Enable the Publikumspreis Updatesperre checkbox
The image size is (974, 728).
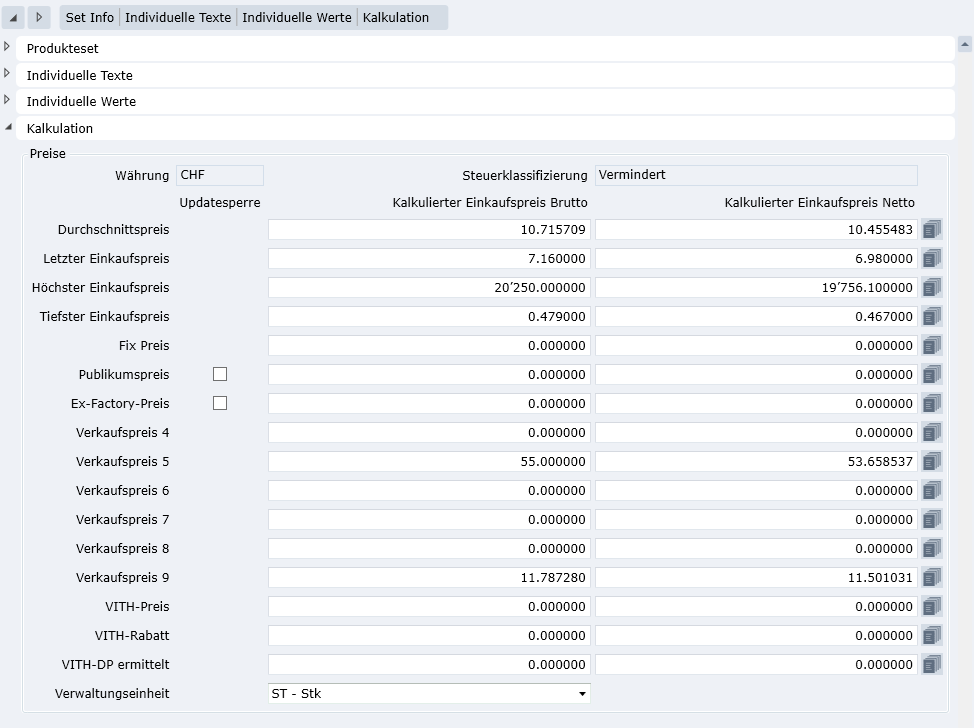click(x=220, y=374)
